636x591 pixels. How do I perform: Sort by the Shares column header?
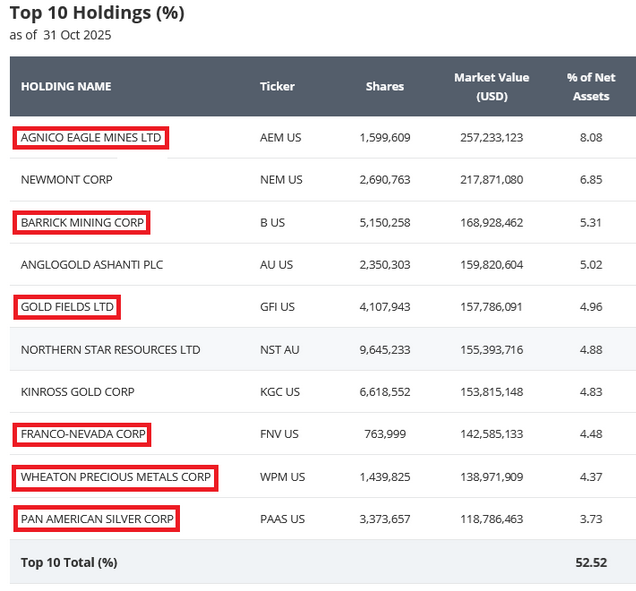385,86
